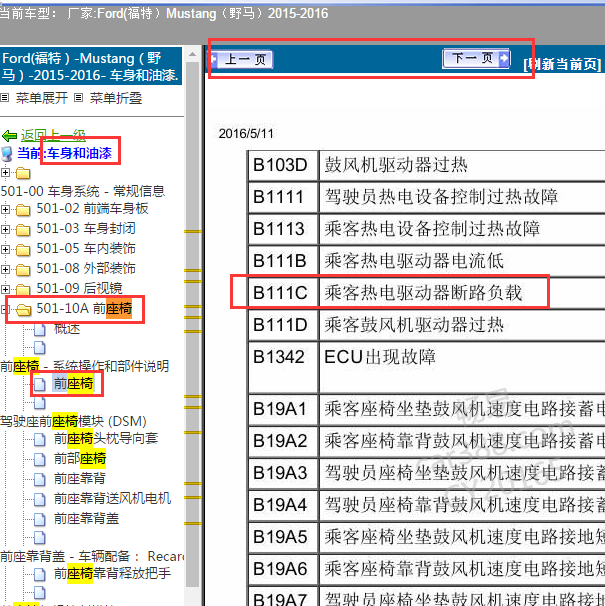Open the 前座靠背 page
Image resolution: width=605 pixels, height=606 pixels.
80,478
